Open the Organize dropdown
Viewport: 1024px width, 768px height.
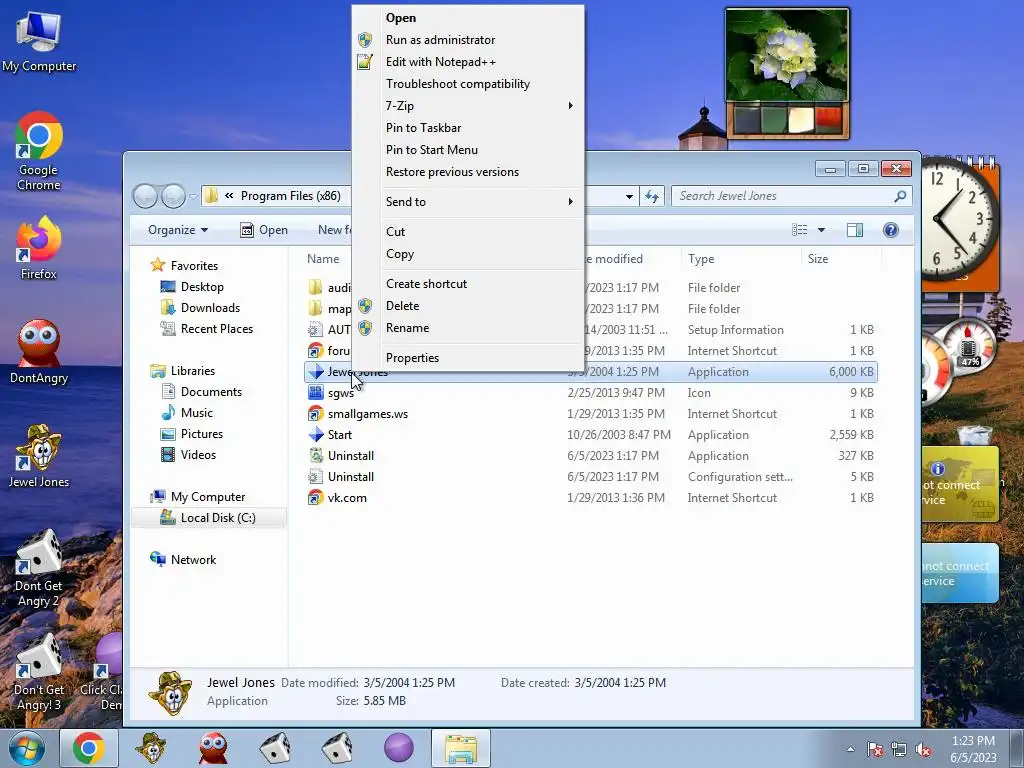click(x=178, y=230)
